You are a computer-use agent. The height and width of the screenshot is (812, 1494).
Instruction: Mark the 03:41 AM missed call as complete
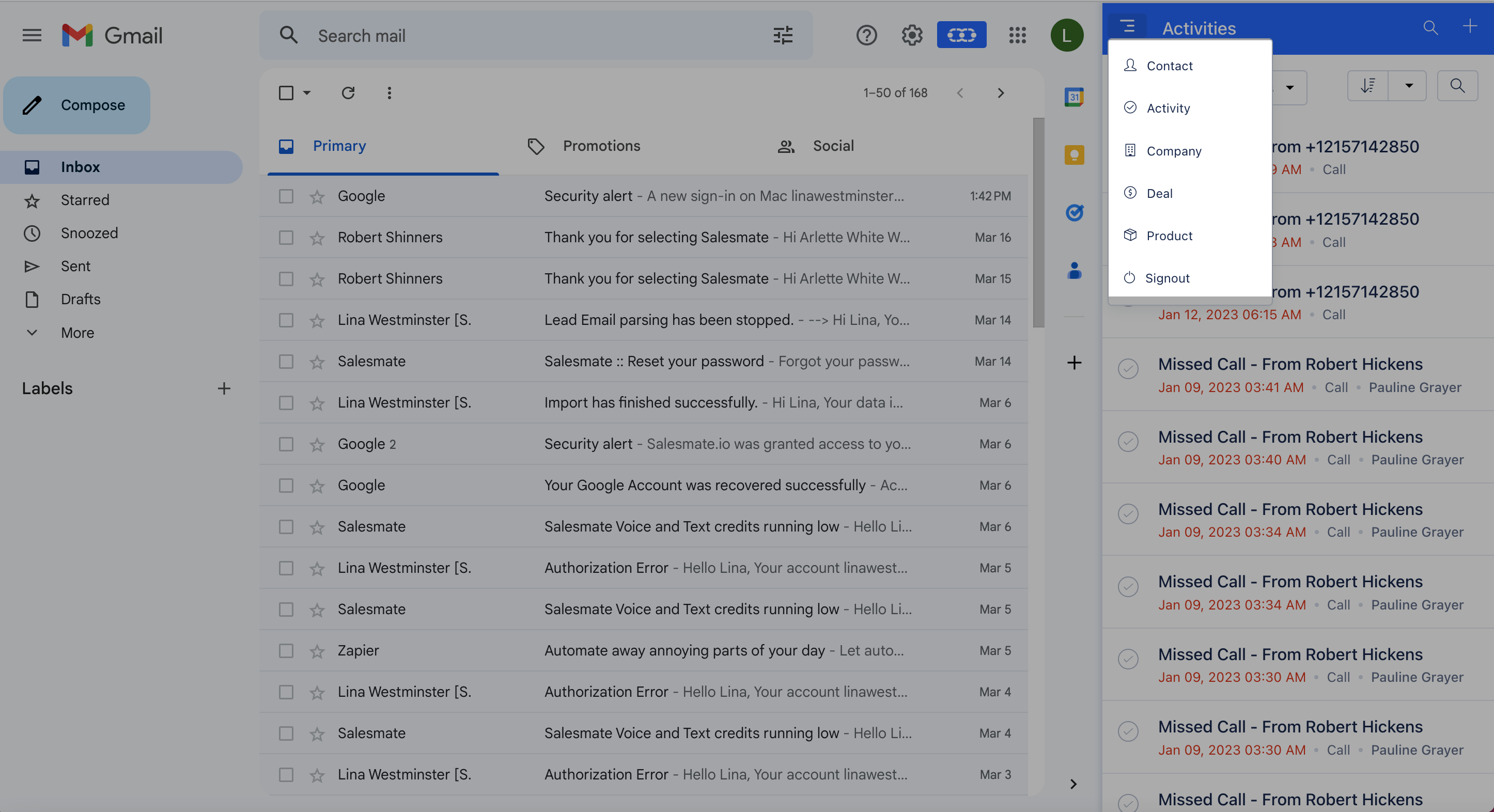[1127, 369]
